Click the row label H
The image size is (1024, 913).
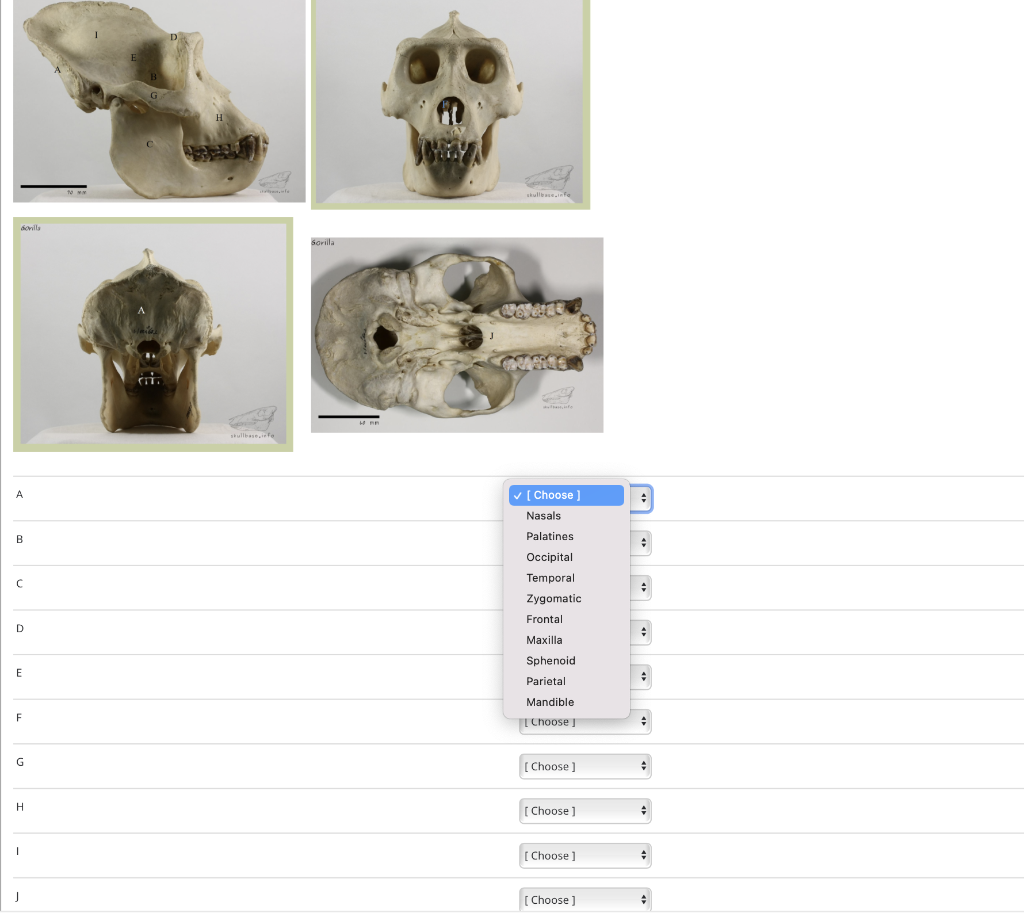20,807
